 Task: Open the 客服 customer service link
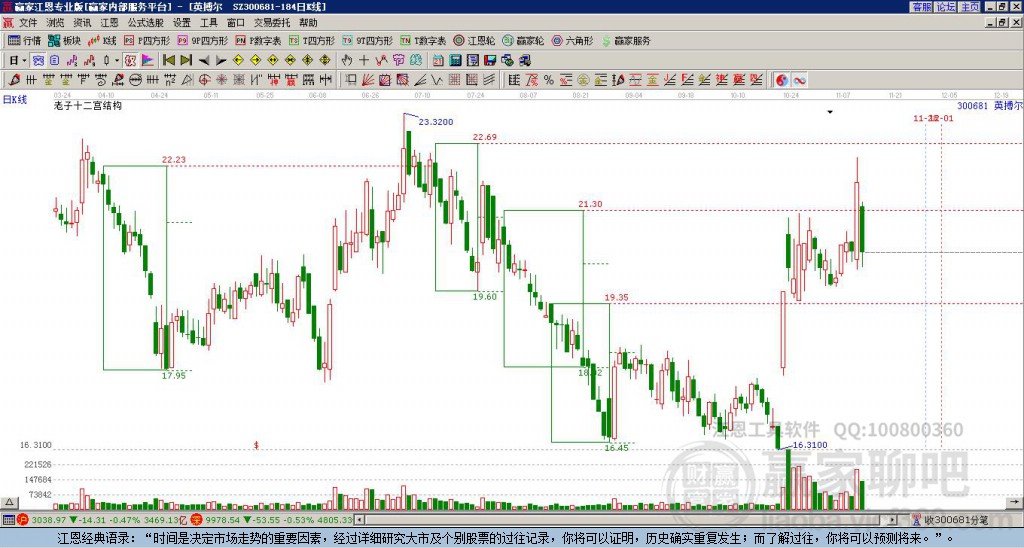click(x=922, y=7)
